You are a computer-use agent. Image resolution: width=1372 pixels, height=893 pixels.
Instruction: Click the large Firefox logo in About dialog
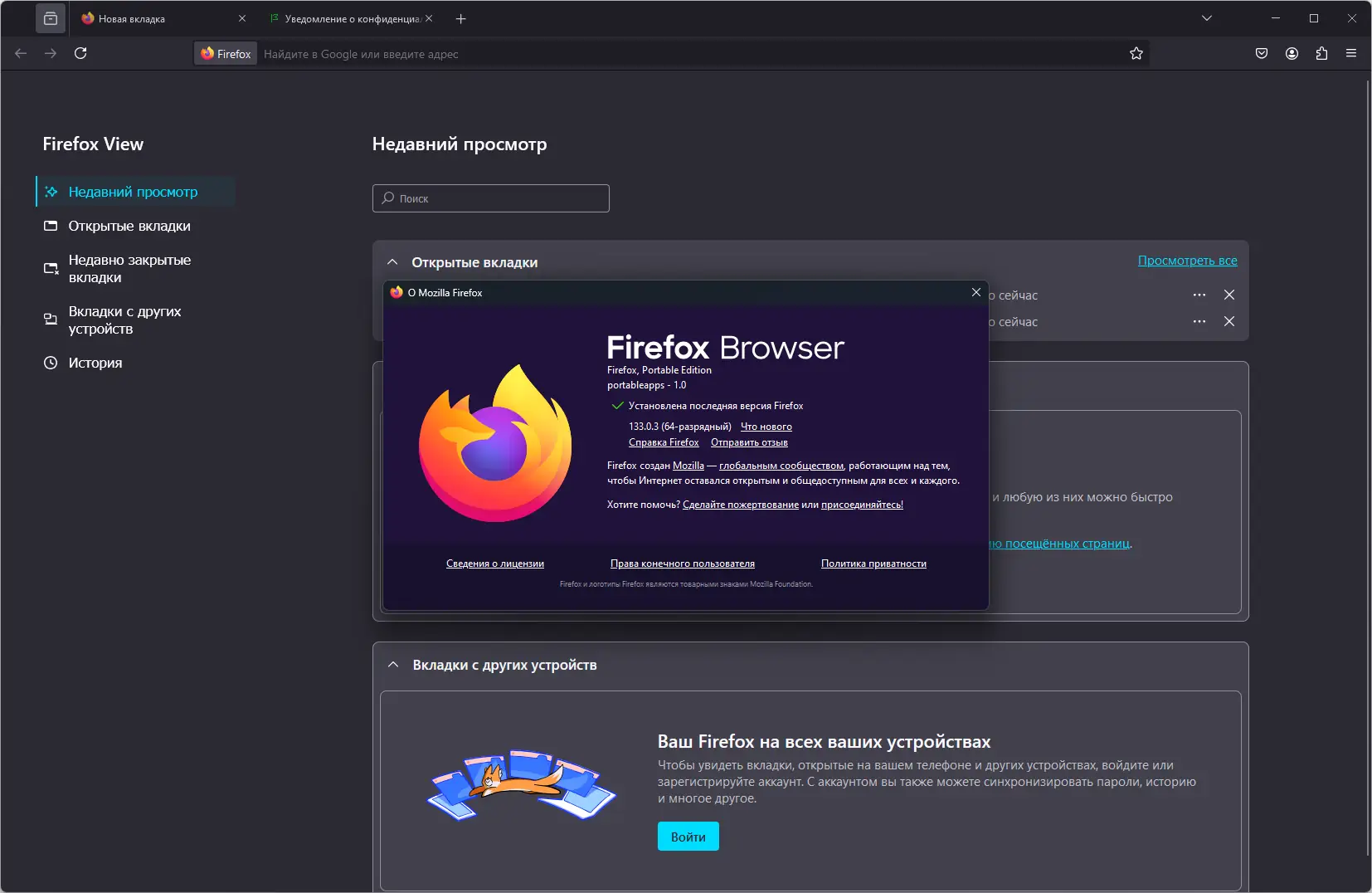496,443
